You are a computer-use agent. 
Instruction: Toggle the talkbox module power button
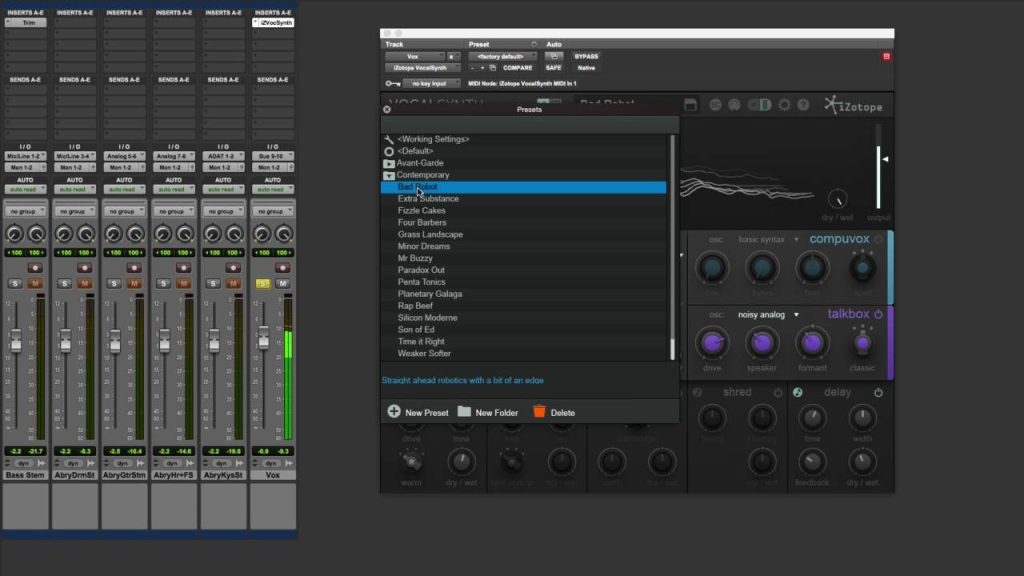click(x=878, y=315)
